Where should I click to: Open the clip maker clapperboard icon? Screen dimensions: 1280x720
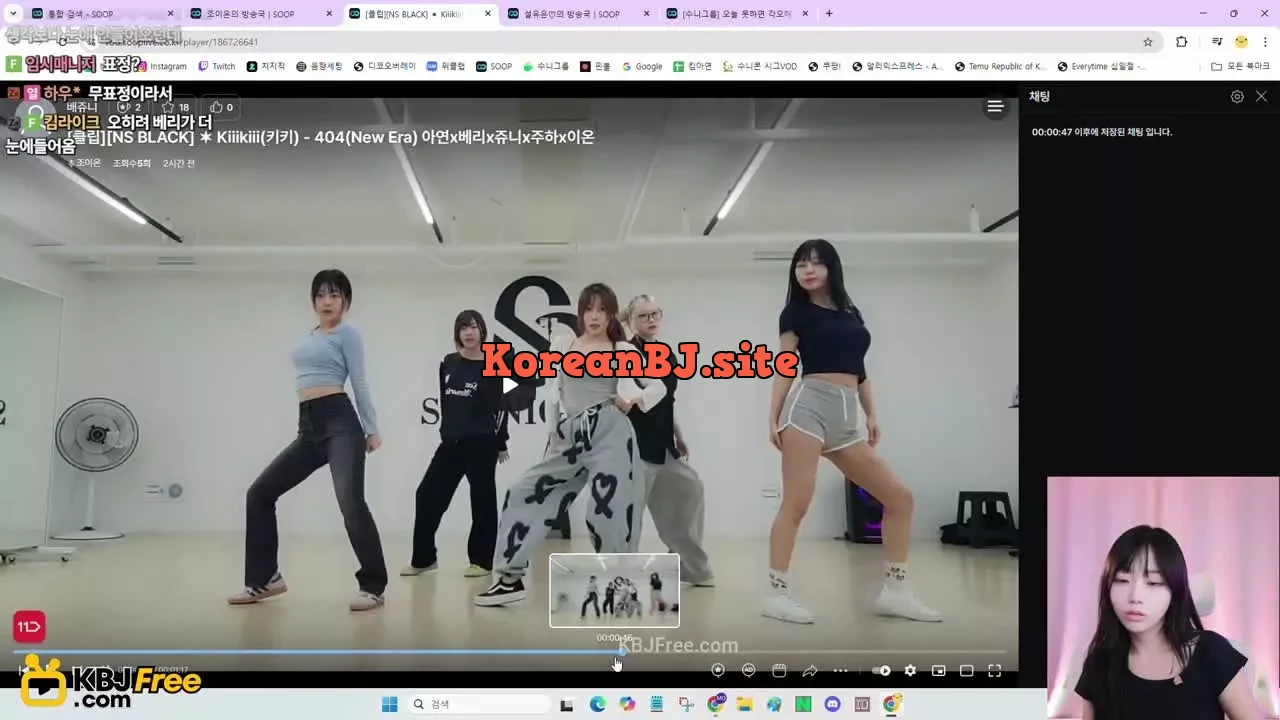[x=779, y=670]
